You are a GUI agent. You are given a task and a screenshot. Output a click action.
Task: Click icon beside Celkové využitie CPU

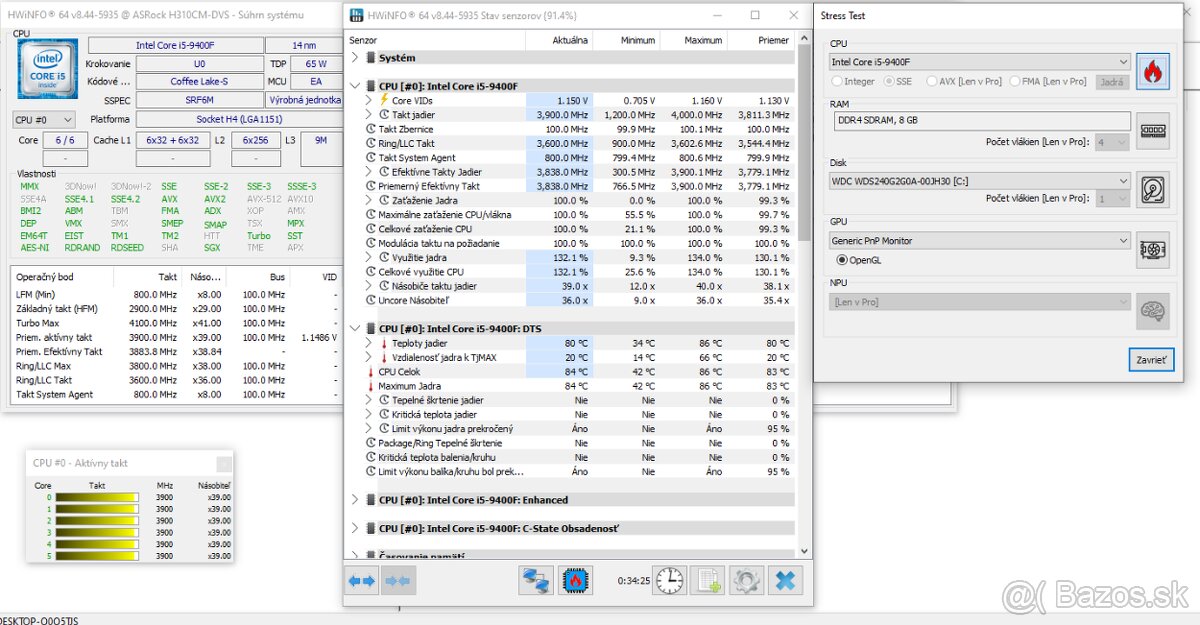(x=371, y=272)
